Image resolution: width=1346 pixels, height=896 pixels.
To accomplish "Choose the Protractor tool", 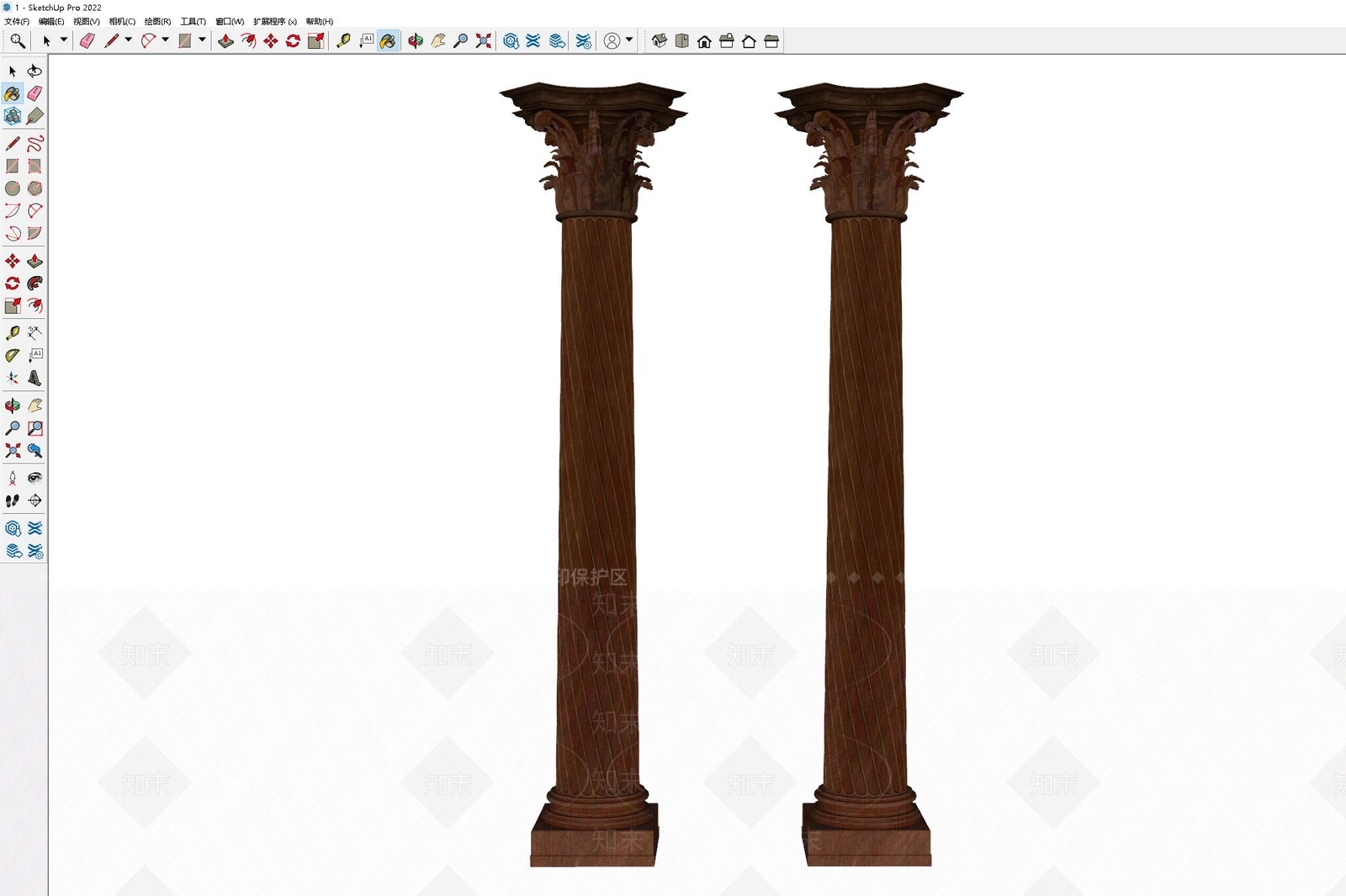I will click(x=13, y=356).
